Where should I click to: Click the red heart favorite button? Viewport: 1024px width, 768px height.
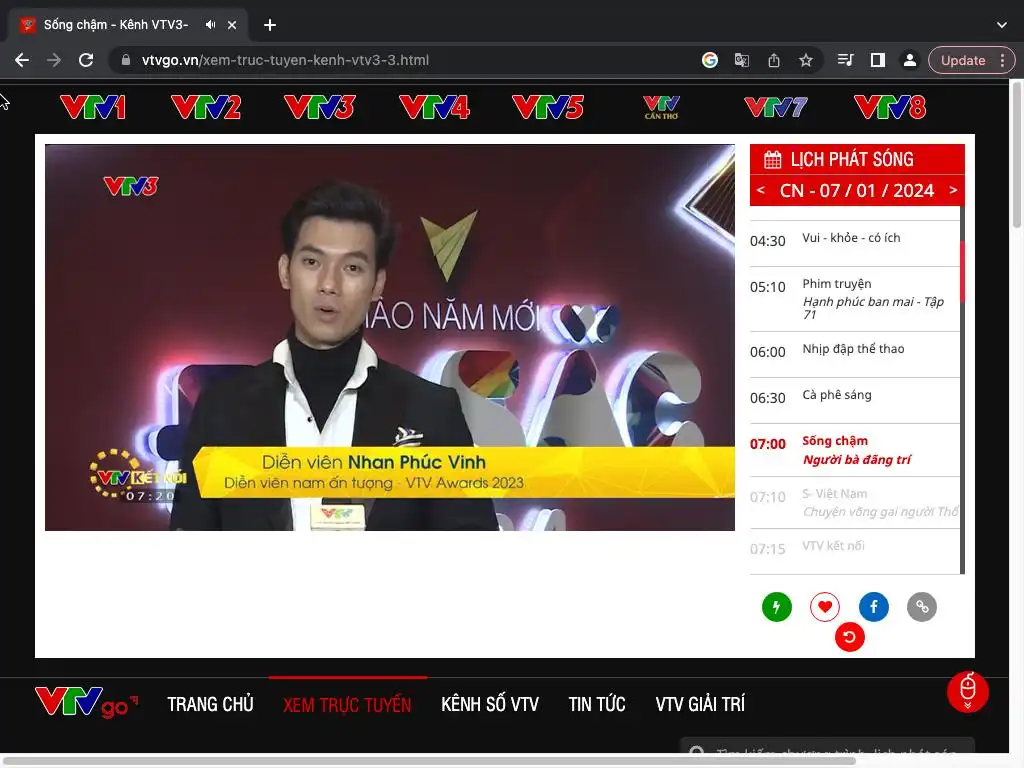(x=825, y=607)
